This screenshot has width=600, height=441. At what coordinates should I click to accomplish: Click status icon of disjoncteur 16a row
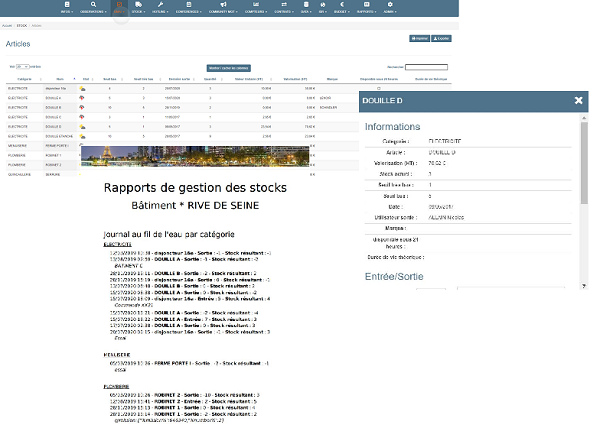click(x=82, y=89)
